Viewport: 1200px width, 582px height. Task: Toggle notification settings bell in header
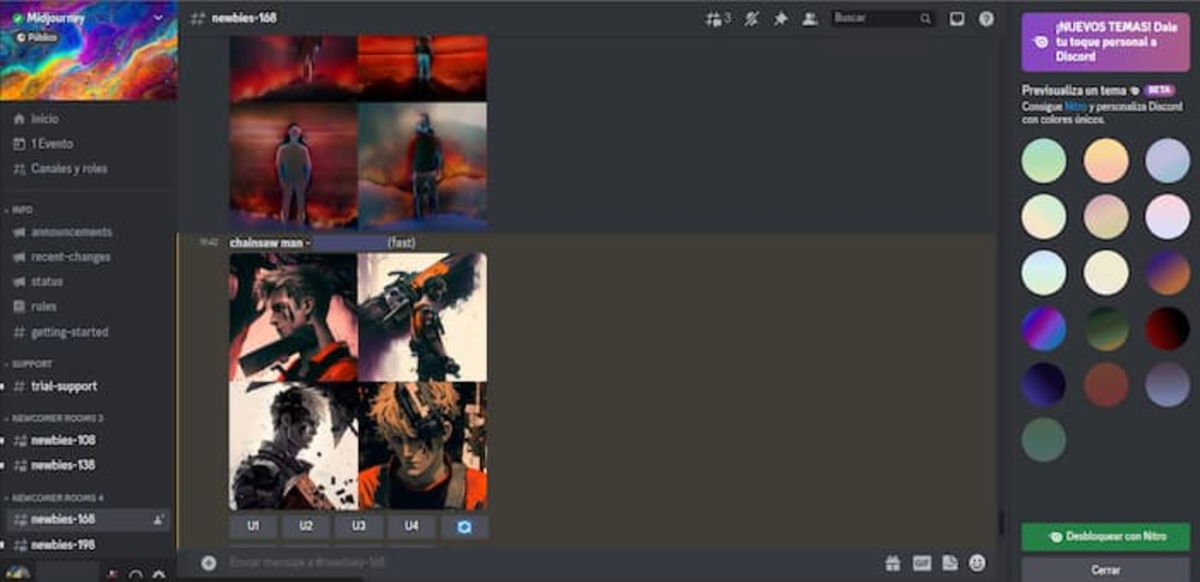point(752,18)
